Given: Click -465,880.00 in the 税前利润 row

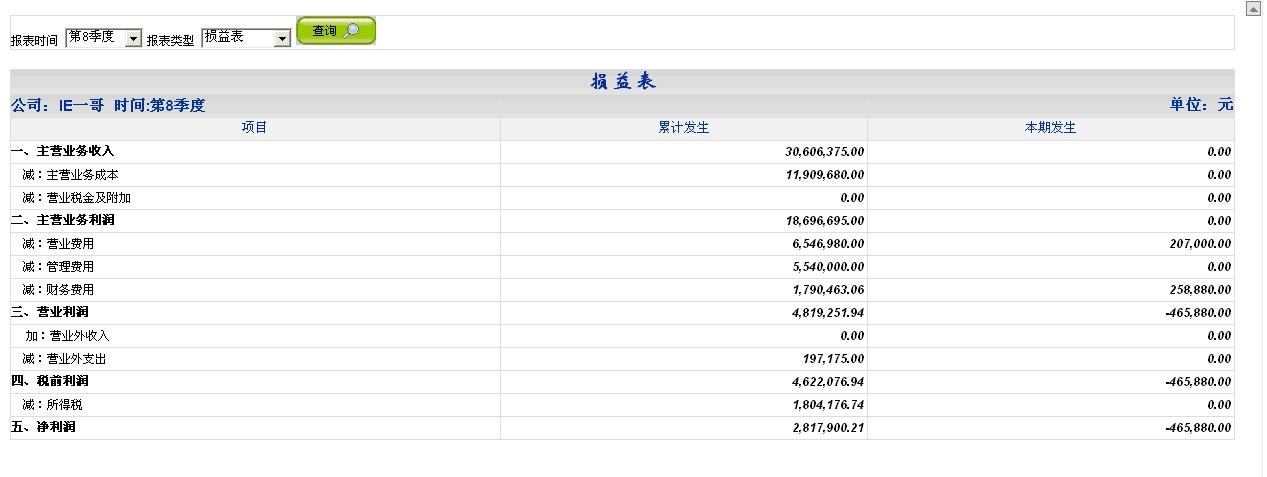Looking at the screenshot, I should [x=1199, y=382].
